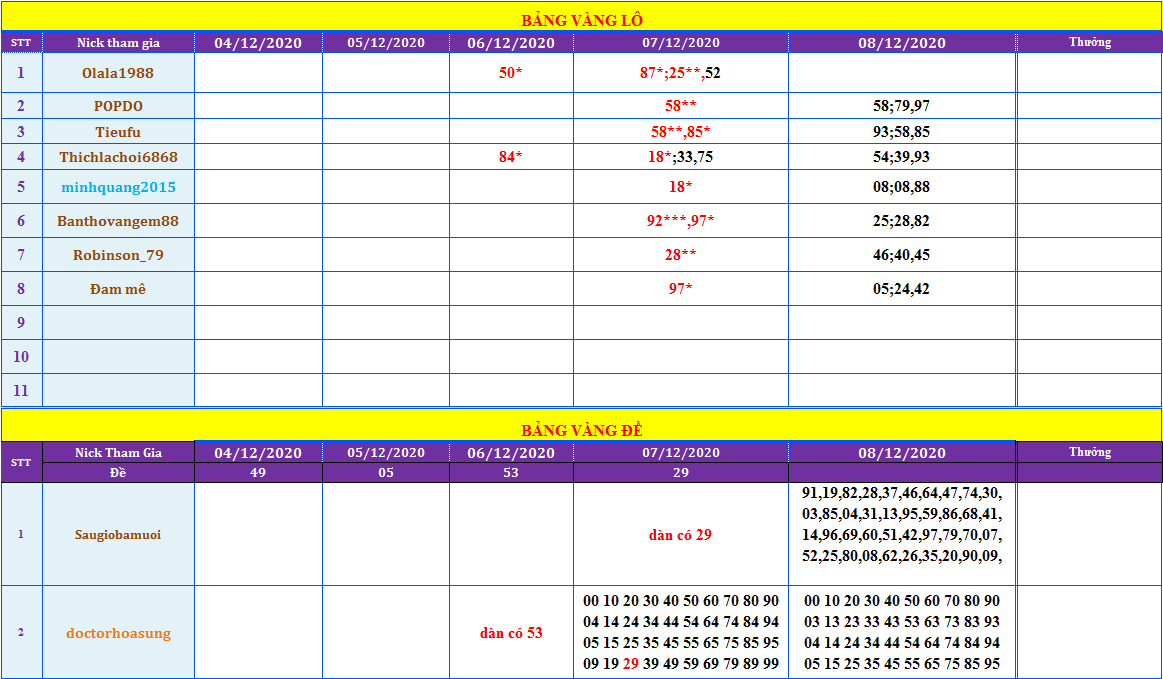Click the 'Nick Tham Gia' header in the Đề table
The height and width of the screenshot is (679, 1163).
click(x=119, y=453)
